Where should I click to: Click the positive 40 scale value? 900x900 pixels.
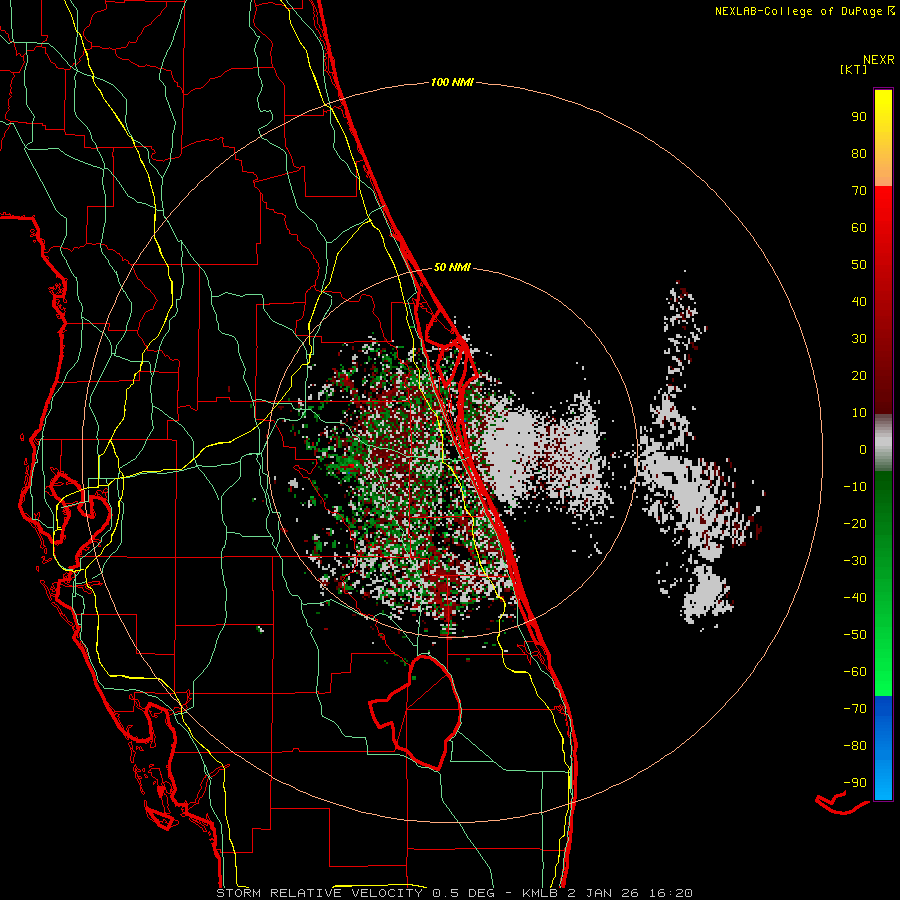[x=859, y=302]
